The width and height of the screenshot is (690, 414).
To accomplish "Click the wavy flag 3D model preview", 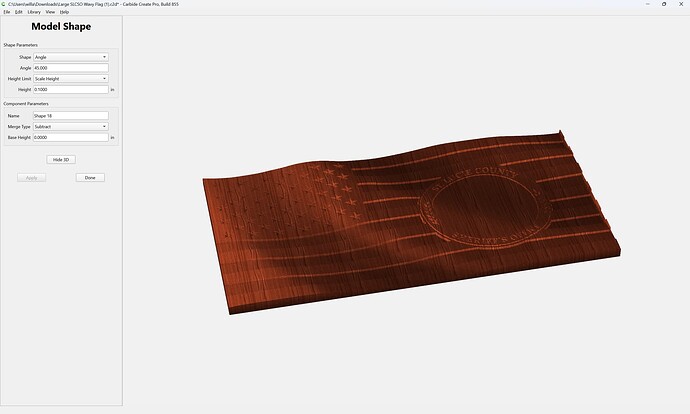I will 411,222.
